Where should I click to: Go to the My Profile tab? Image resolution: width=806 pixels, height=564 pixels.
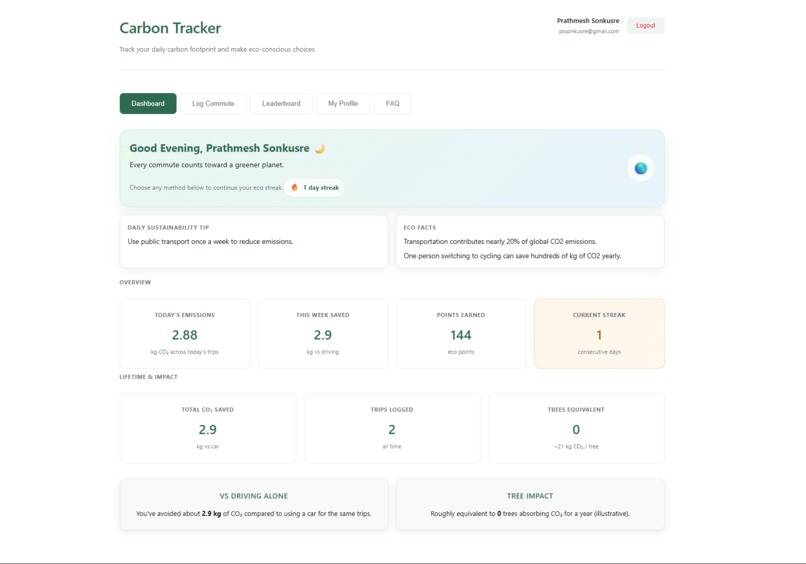click(343, 103)
